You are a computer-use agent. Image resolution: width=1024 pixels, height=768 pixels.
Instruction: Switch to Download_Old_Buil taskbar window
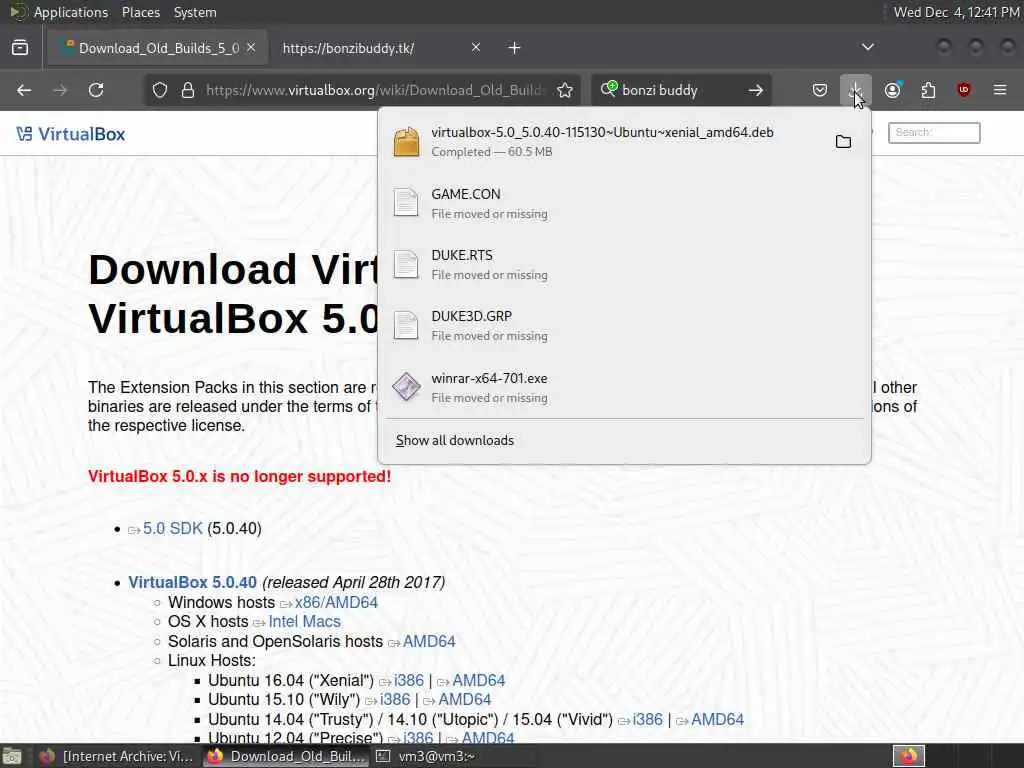(x=285, y=756)
